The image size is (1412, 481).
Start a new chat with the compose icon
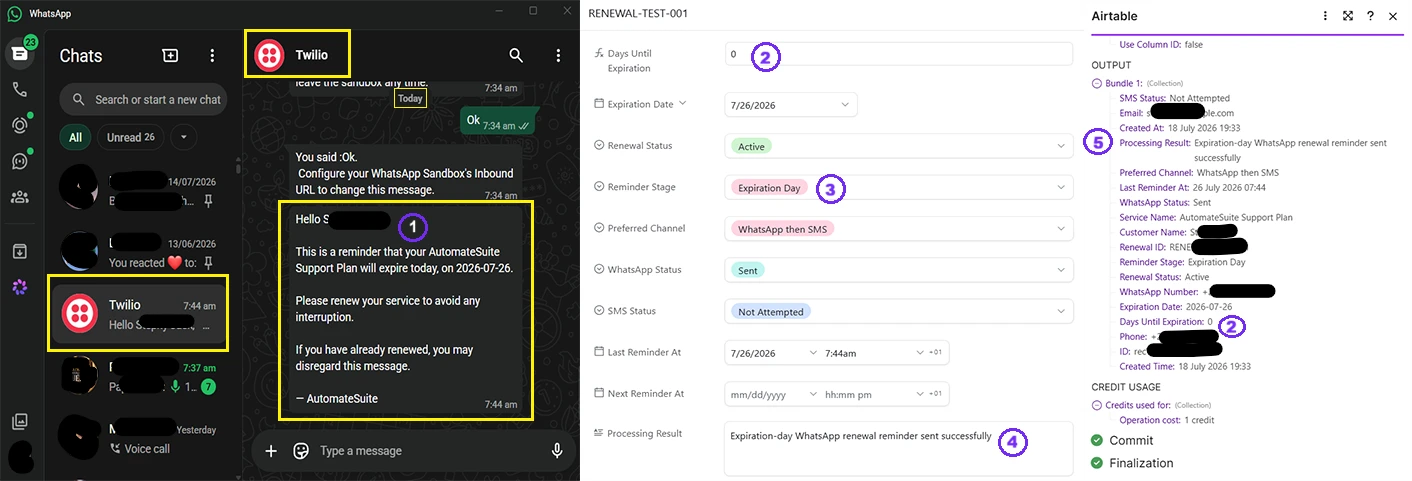click(x=170, y=55)
